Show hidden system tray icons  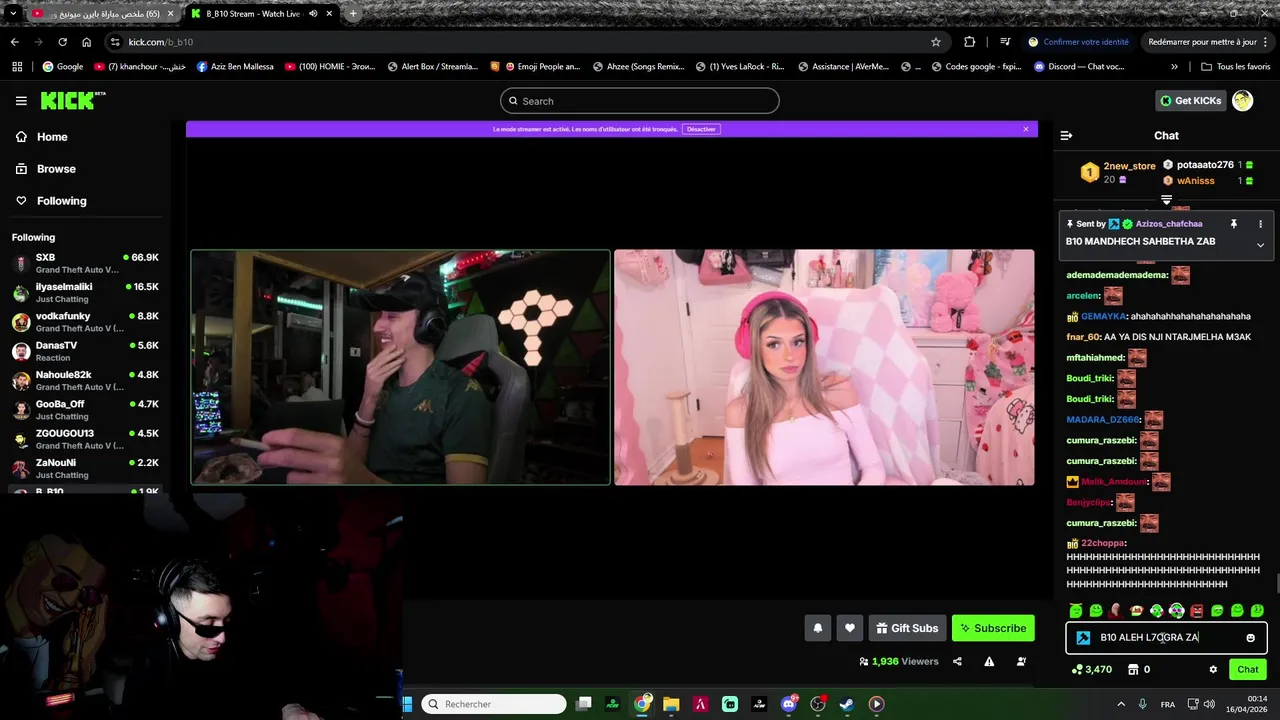(1120, 704)
